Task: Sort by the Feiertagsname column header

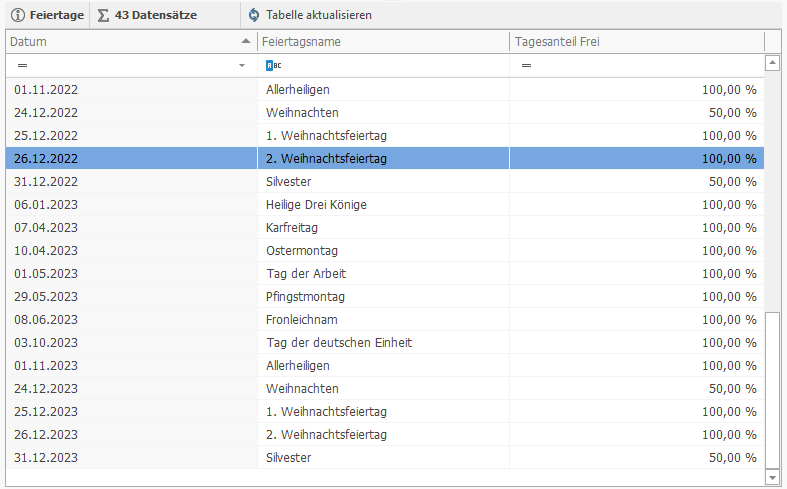Action: point(383,42)
